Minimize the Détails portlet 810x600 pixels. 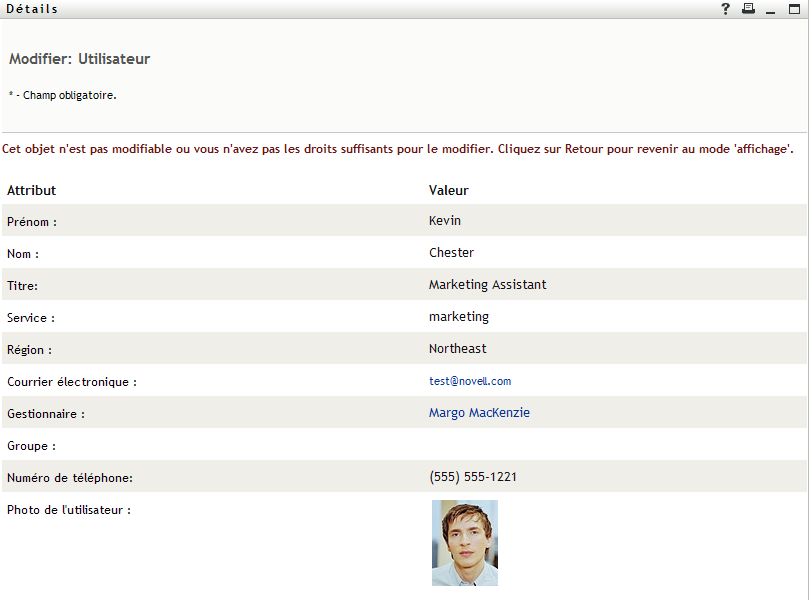(x=771, y=9)
